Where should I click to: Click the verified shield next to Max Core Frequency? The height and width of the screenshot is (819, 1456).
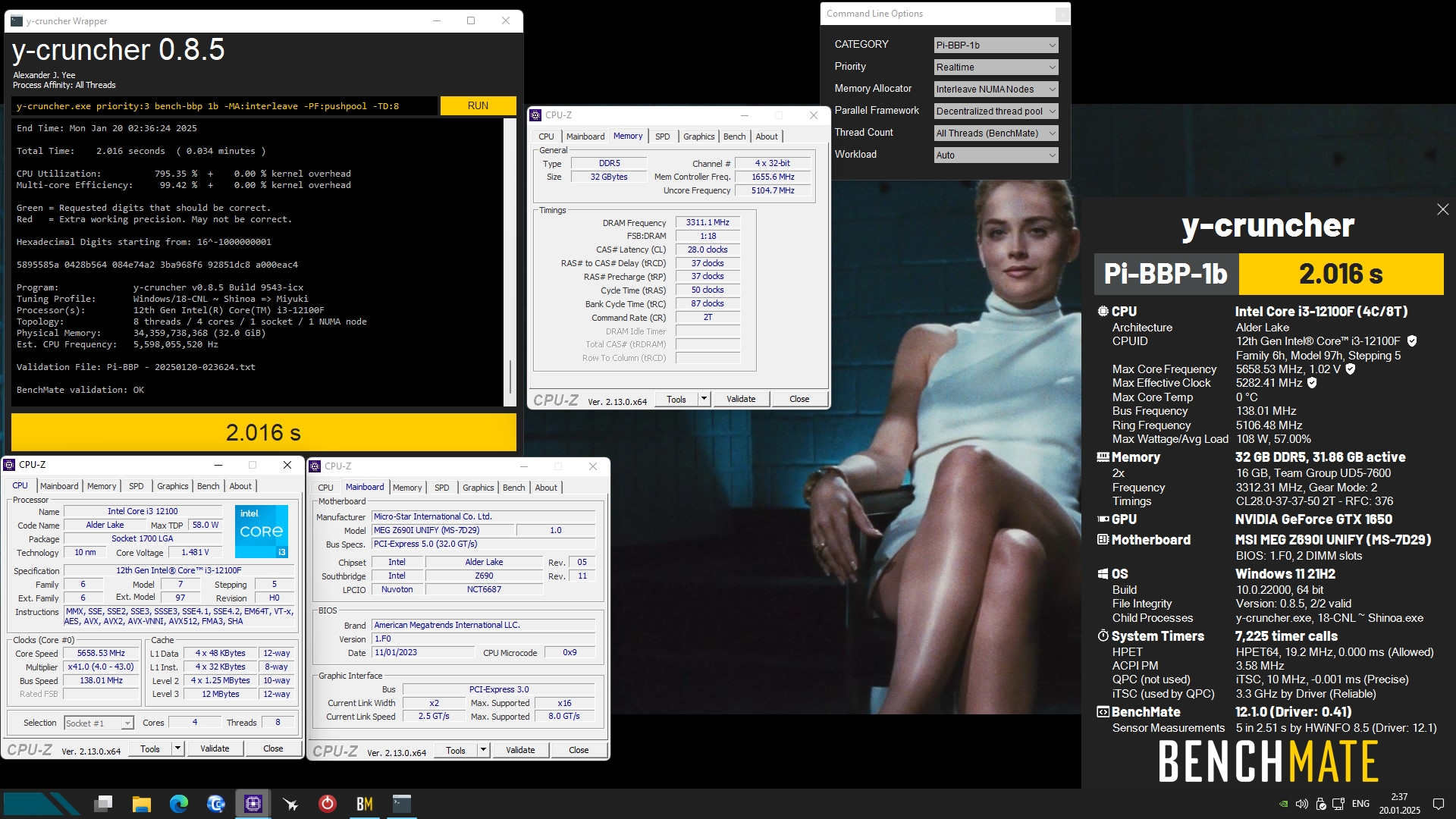click(x=1350, y=369)
